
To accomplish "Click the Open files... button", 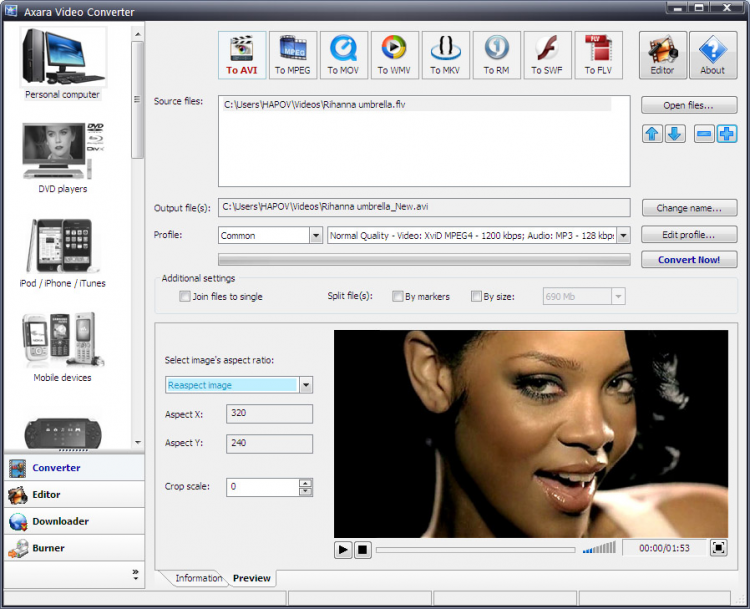I will coord(689,106).
